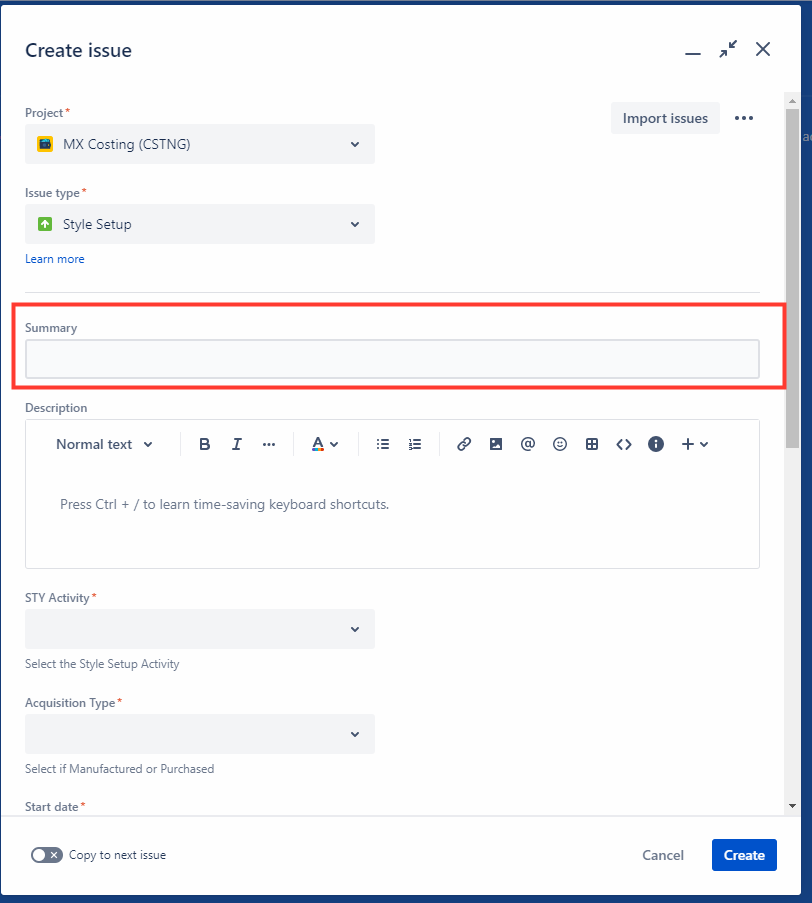
Task: Open the Acquisition Type dropdown
Action: click(x=200, y=734)
